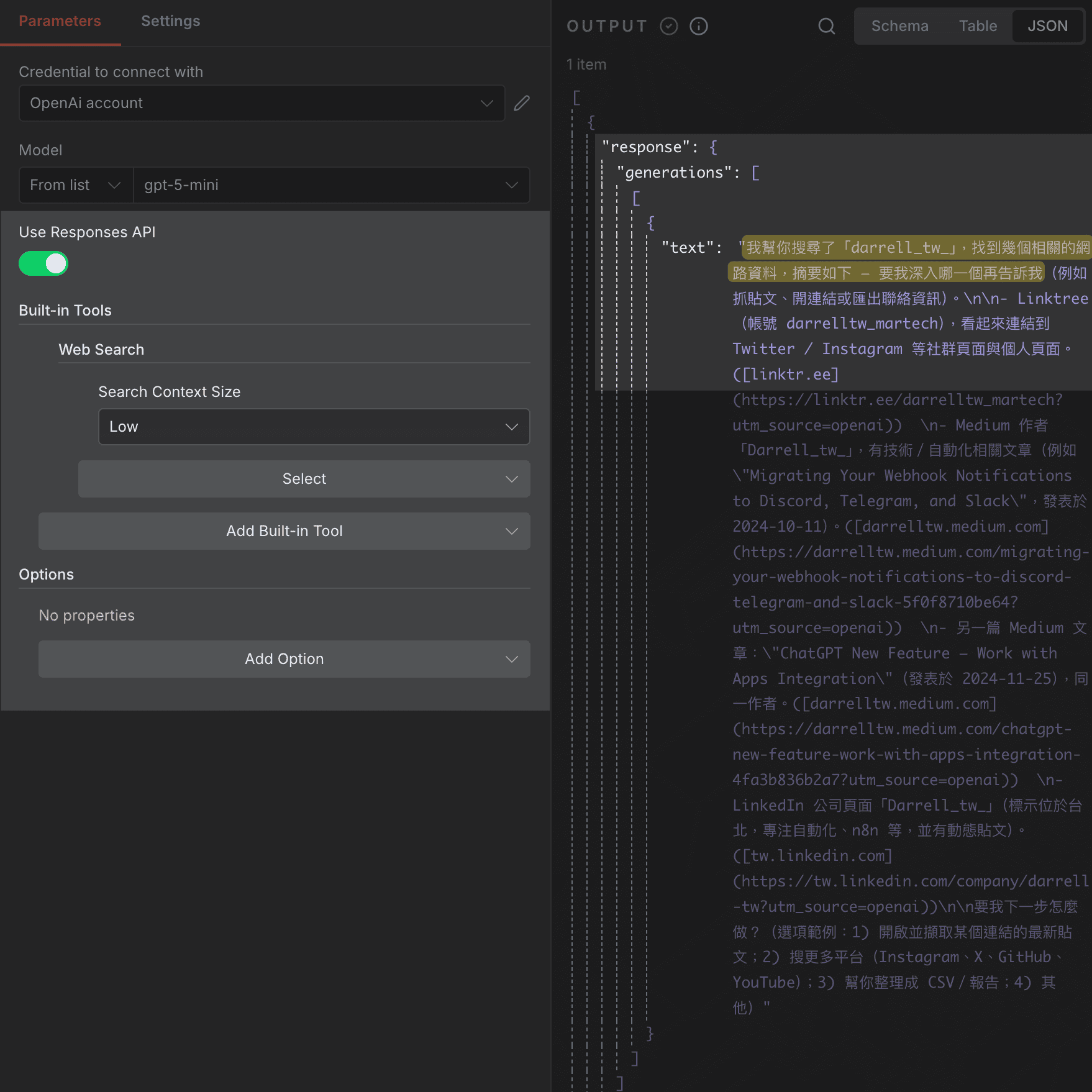Click the checkmark icon beside OUTPUT

pyautogui.click(x=669, y=26)
